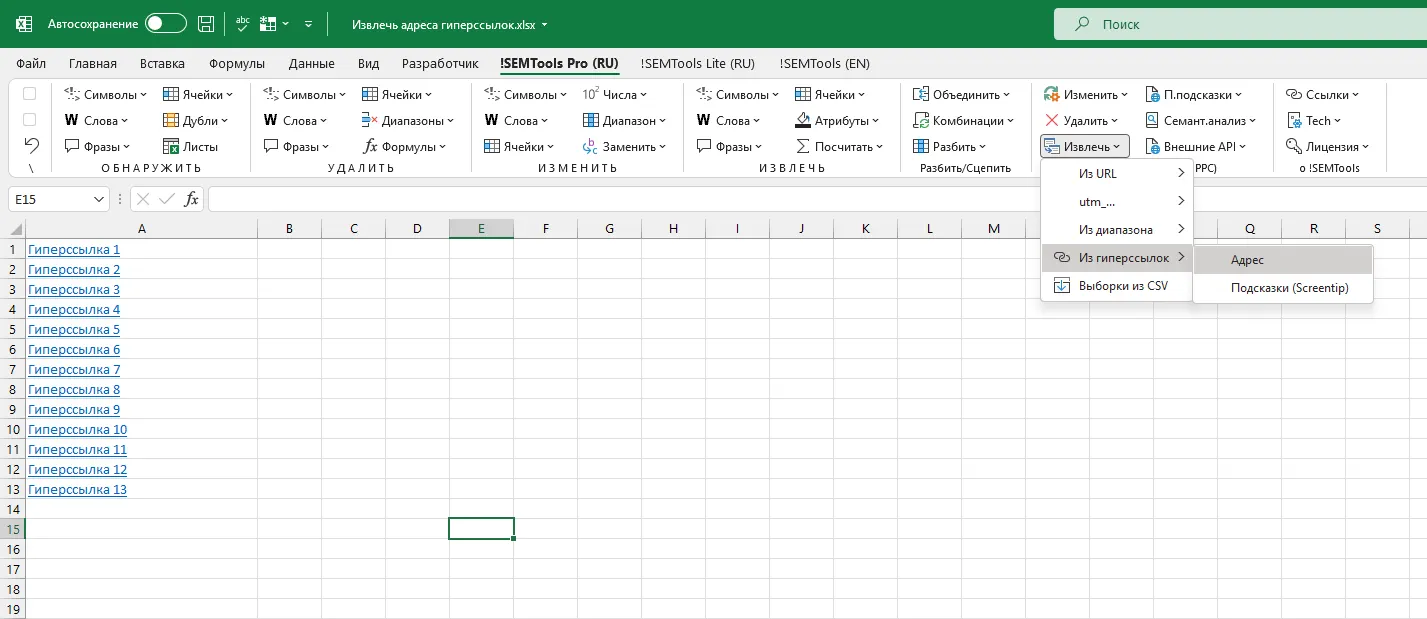Screen dimensions: 1427x619
Task: Switch to !SEMTools Lite (RU) tab
Action: pos(697,63)
